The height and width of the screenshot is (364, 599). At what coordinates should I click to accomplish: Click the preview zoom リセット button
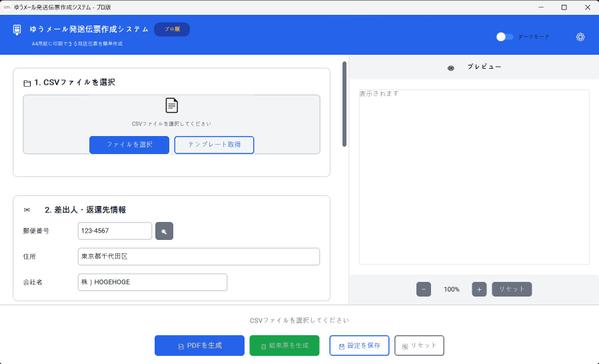click(512, 289)
